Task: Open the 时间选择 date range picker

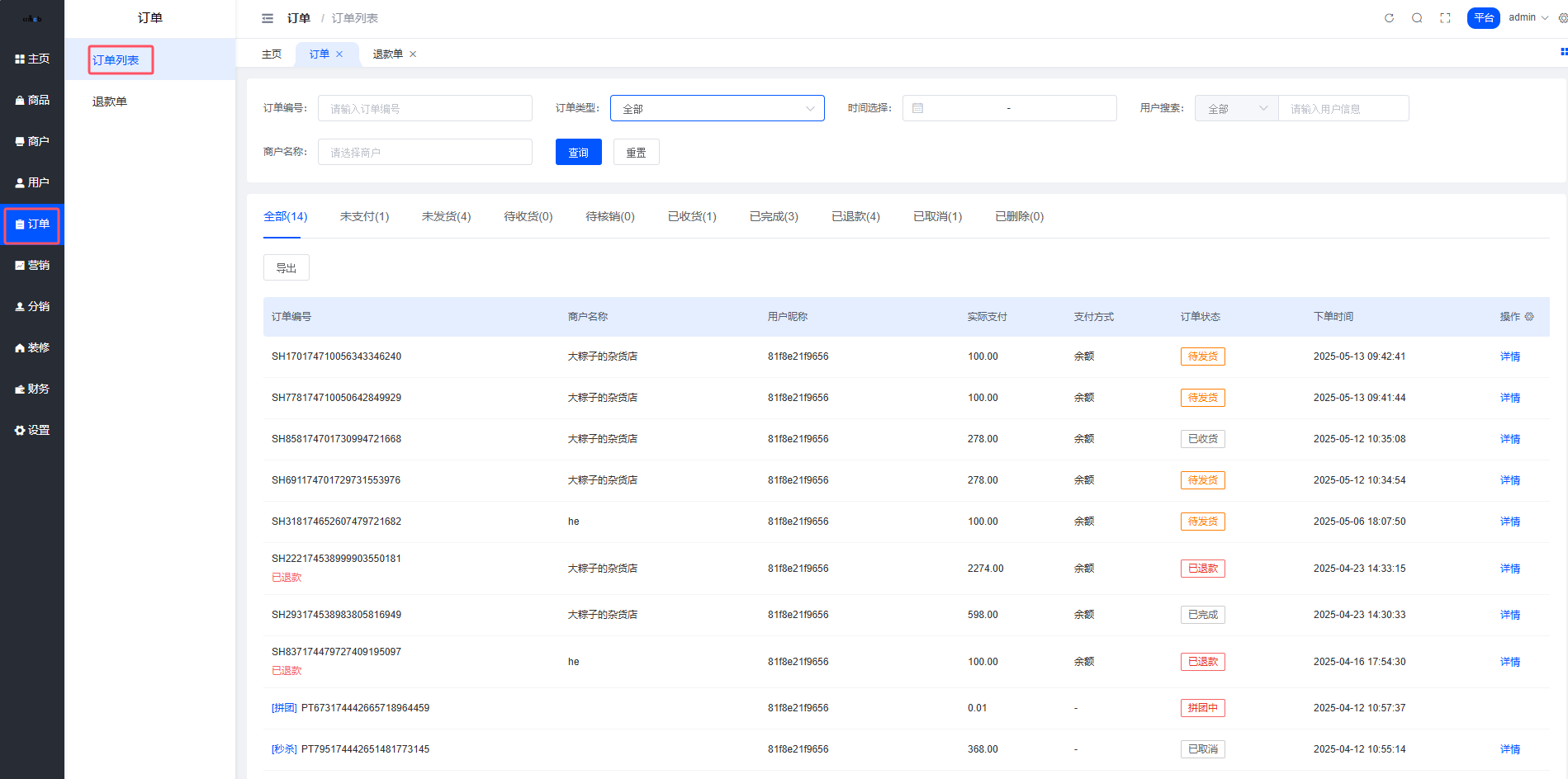Action: [1009, 108]
